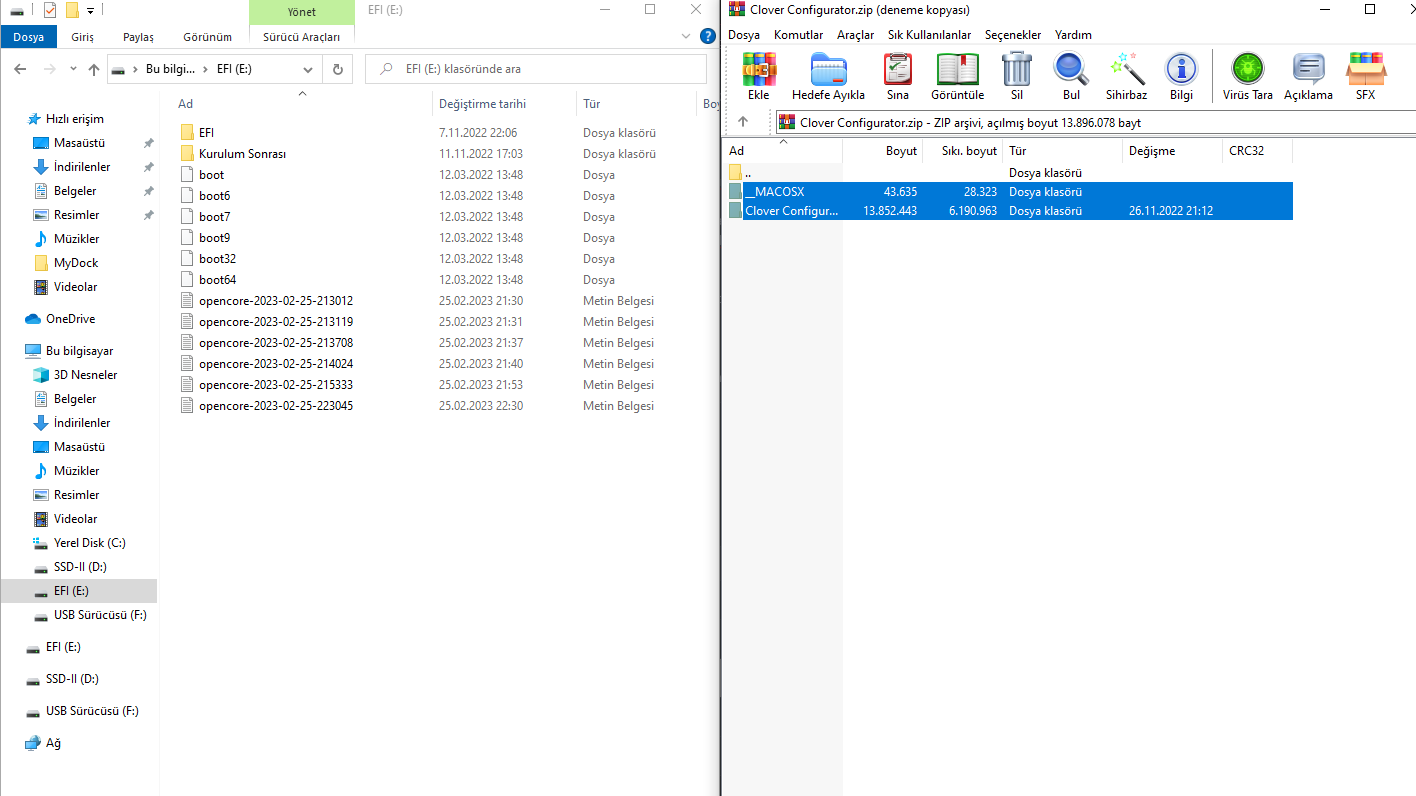Select Yerel Disk (C:) in navigation pane
Screen dimensions: 1416x796
click(89, 543)
